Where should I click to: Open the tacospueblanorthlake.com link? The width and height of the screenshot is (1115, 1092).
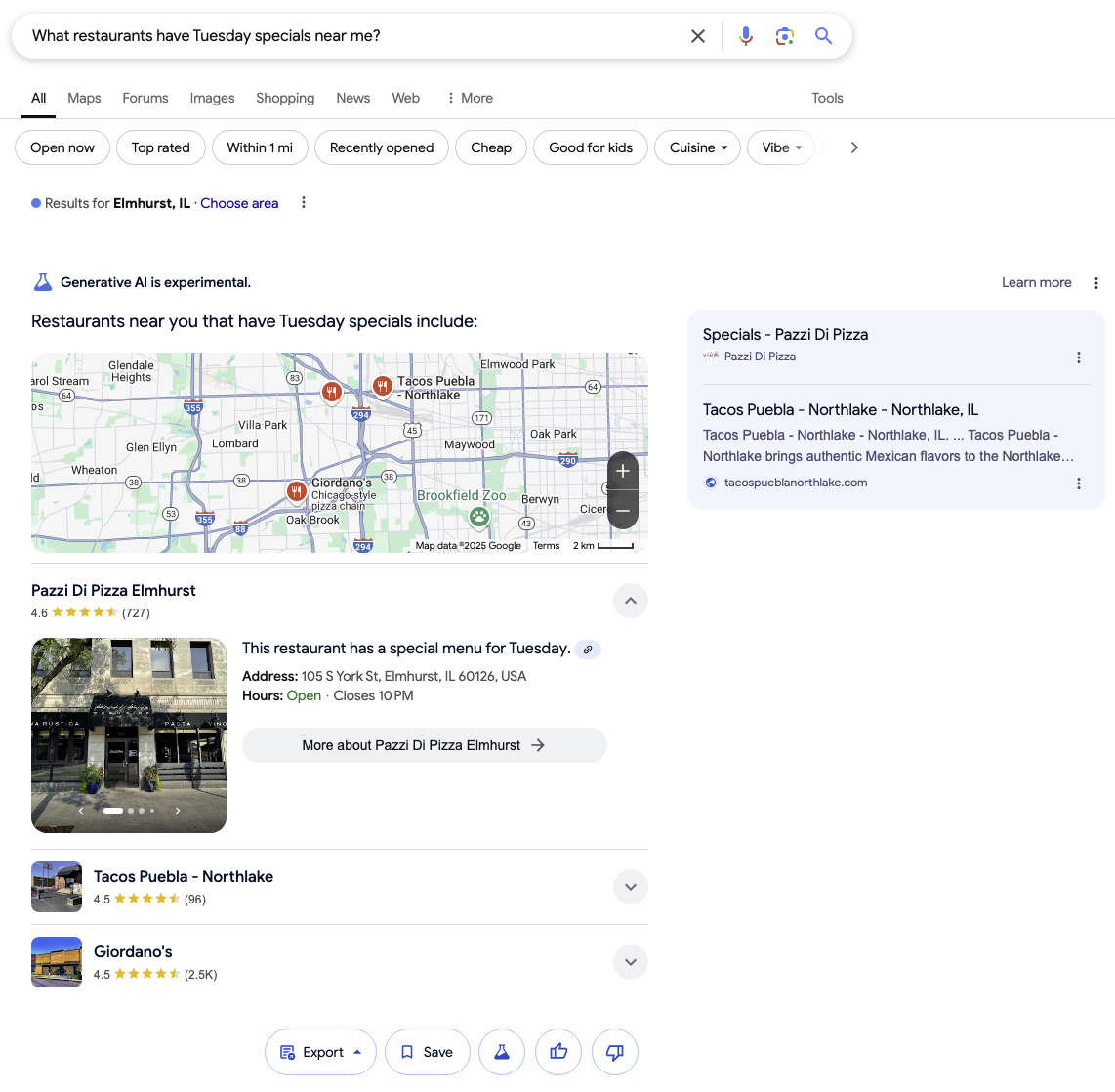coord(796,482)
